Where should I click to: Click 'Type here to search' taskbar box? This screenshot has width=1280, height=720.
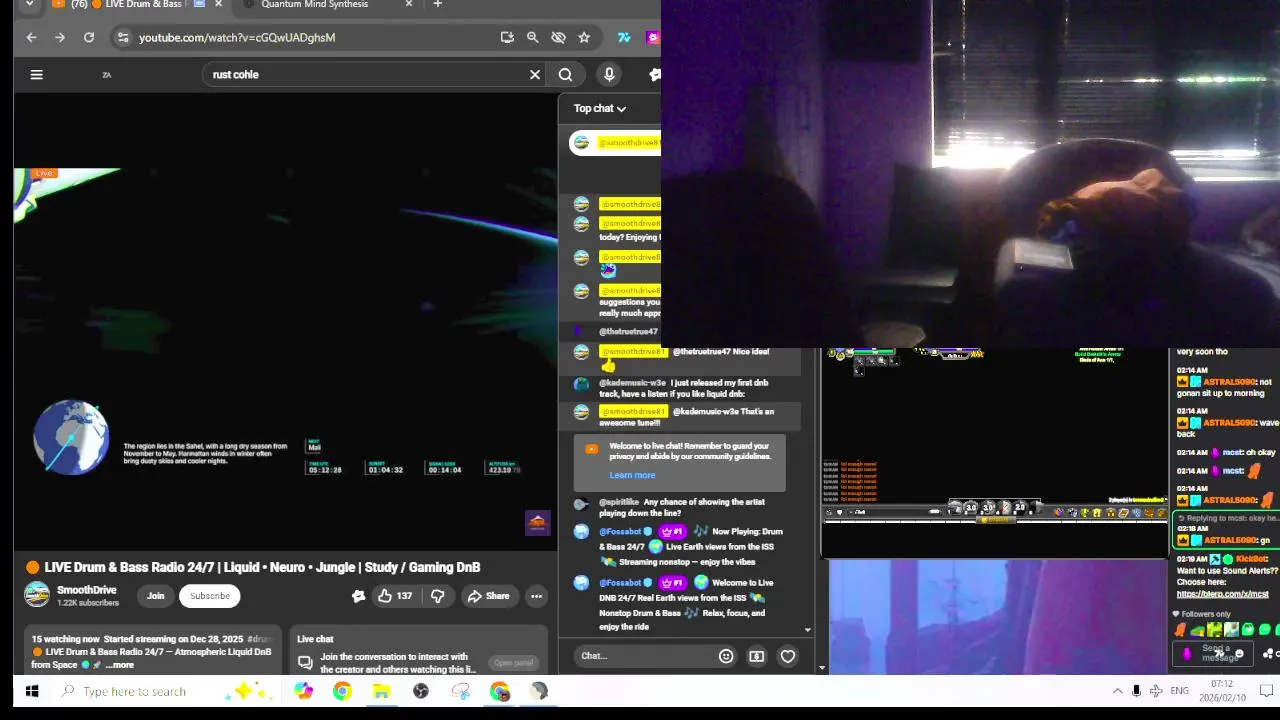pyautogui.click(x=135, y=691)
